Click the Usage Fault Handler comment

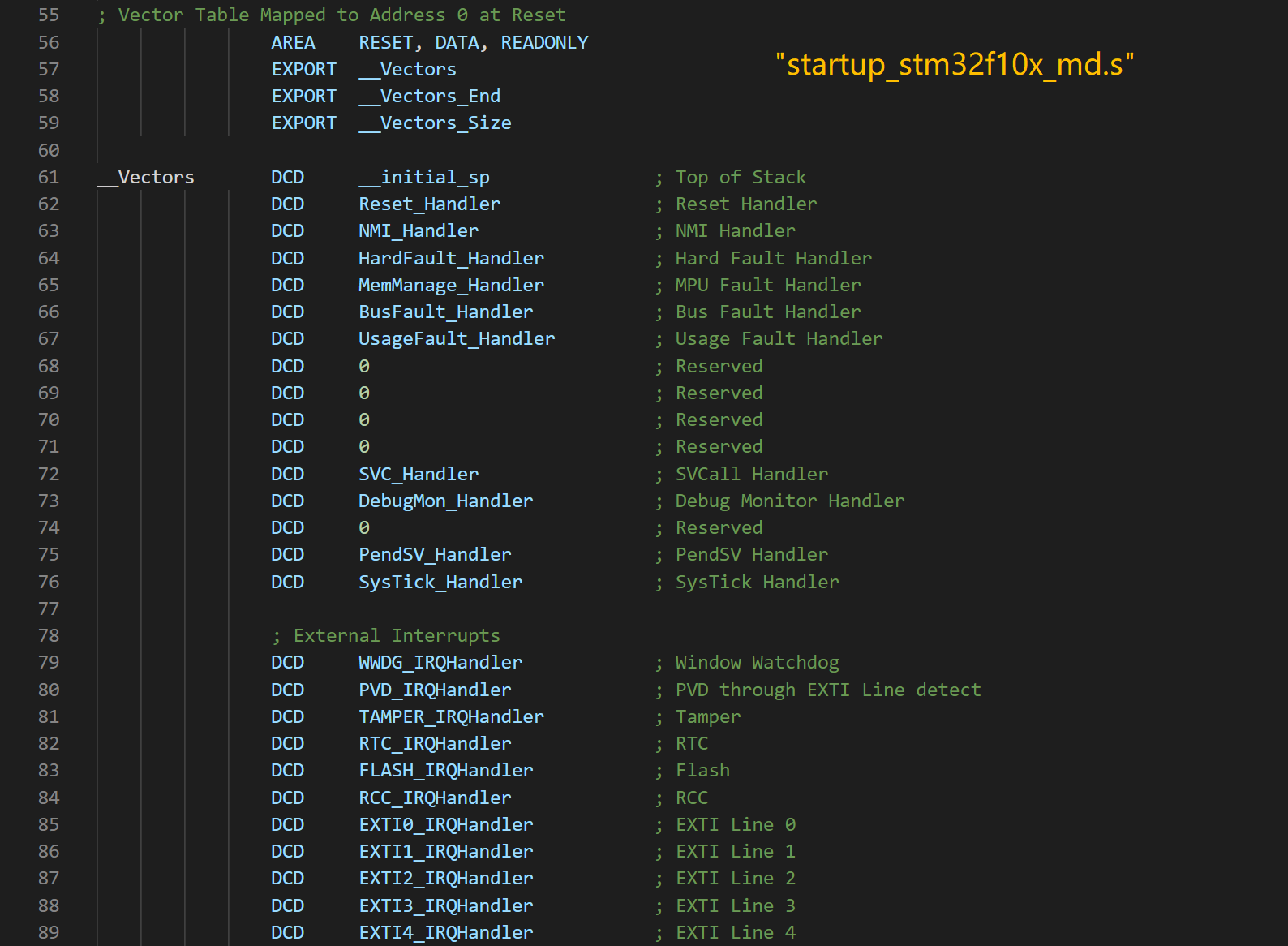point(769,339)
